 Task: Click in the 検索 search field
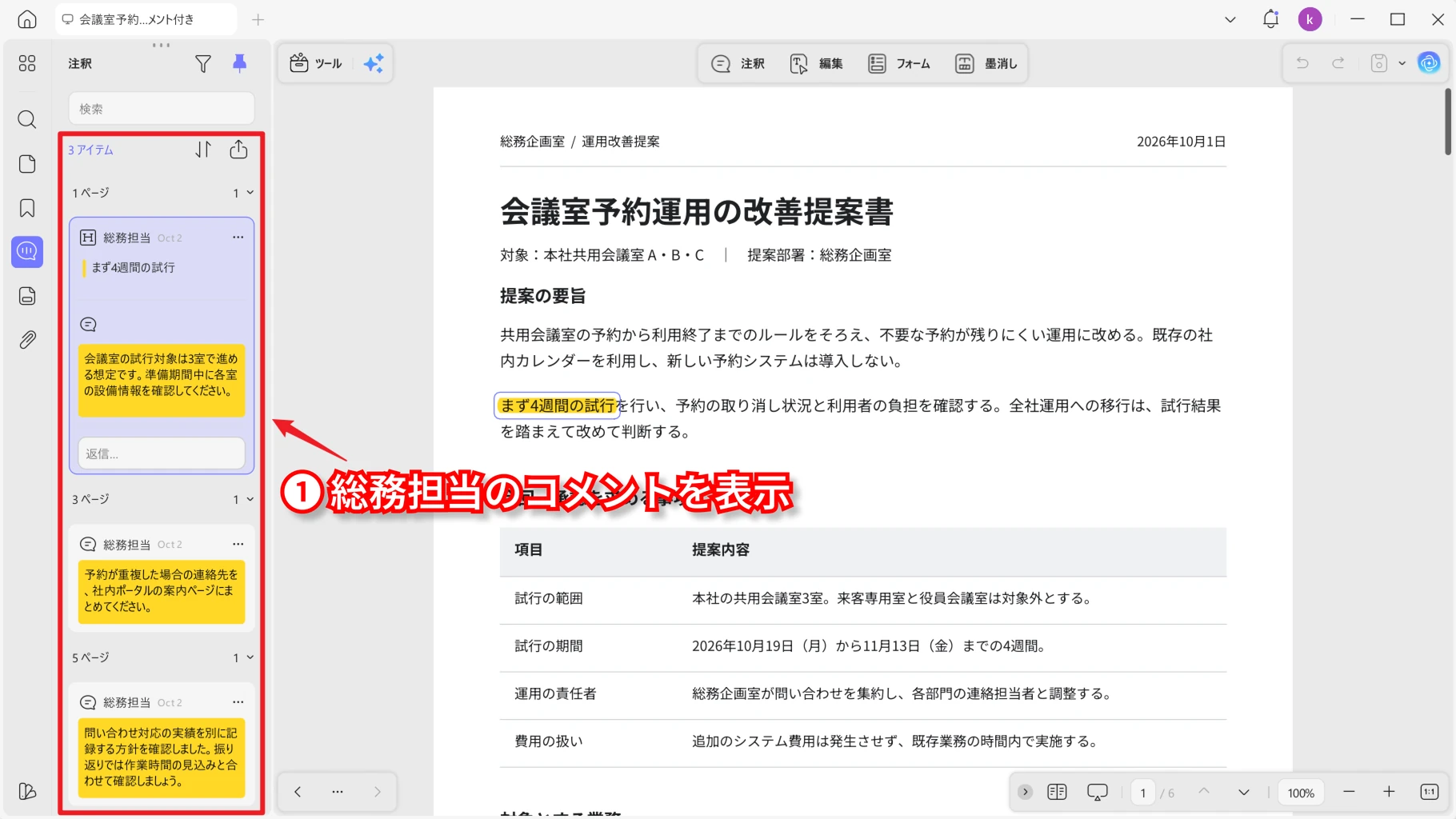pyautogui.click(x=162, y=109)
